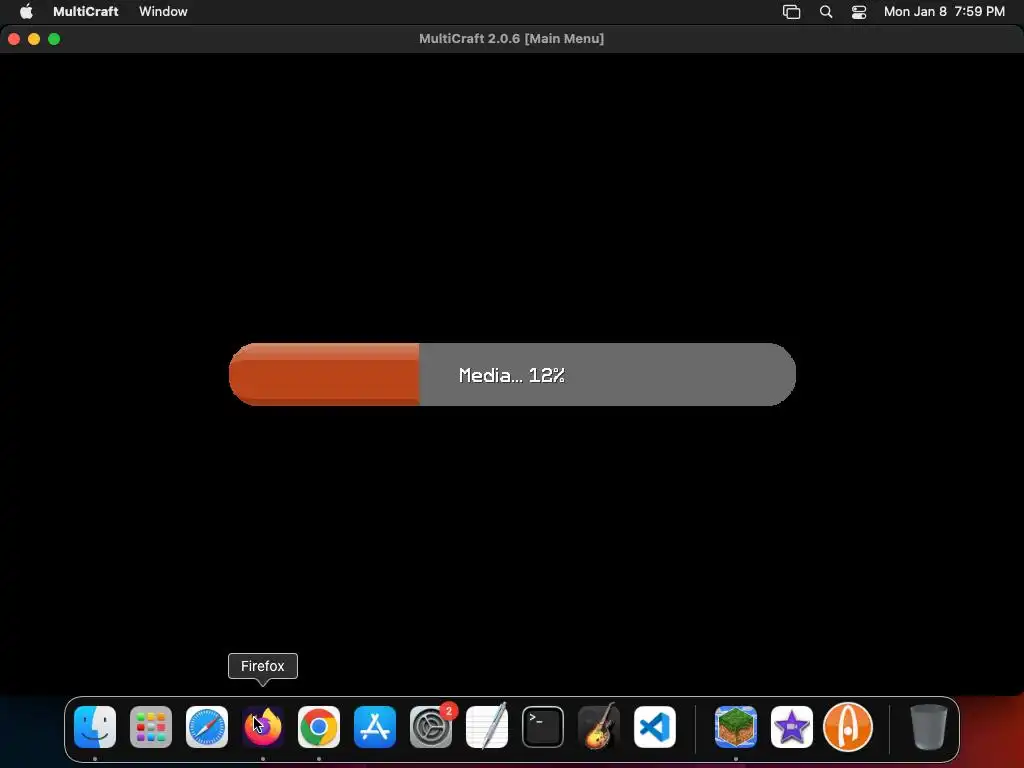
Task: Open the Window menu
Action: pyautogui.click(x=163, y=11)
